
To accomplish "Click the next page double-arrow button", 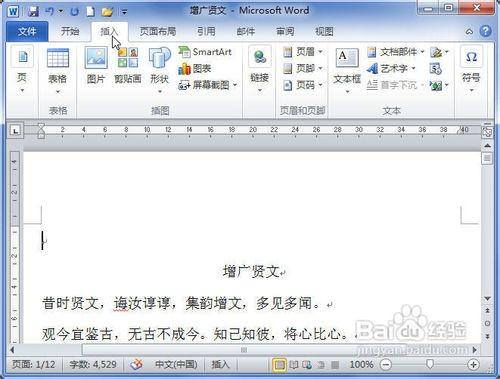I will [487, 336].
